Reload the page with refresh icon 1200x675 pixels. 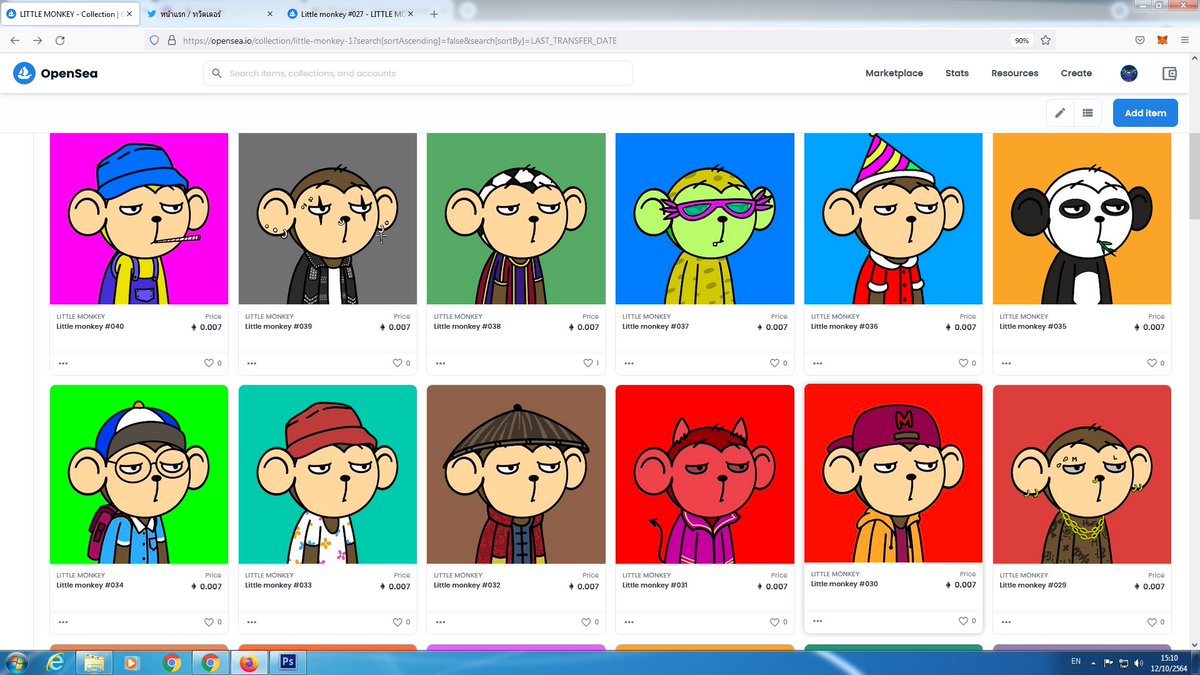(60, 40)
